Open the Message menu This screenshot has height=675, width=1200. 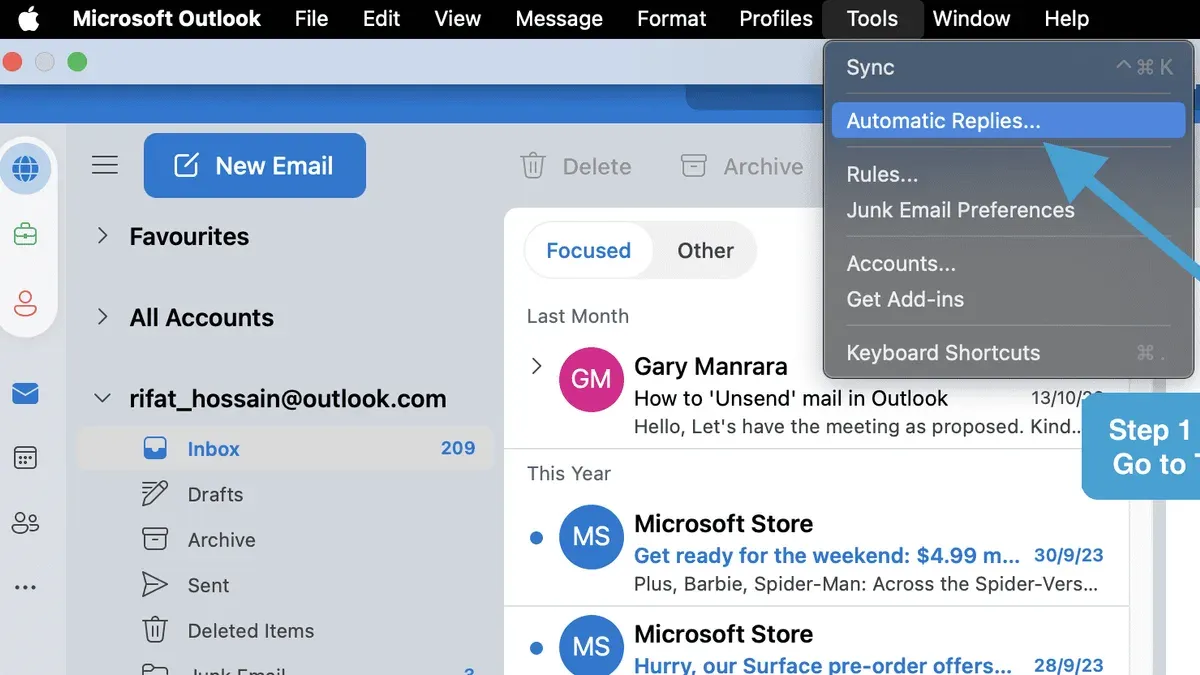pyautogui.click(x=559, y=19)
